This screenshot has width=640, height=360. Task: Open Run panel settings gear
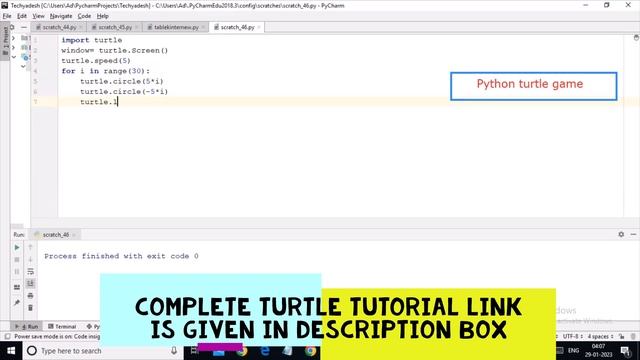pos(621,234)
